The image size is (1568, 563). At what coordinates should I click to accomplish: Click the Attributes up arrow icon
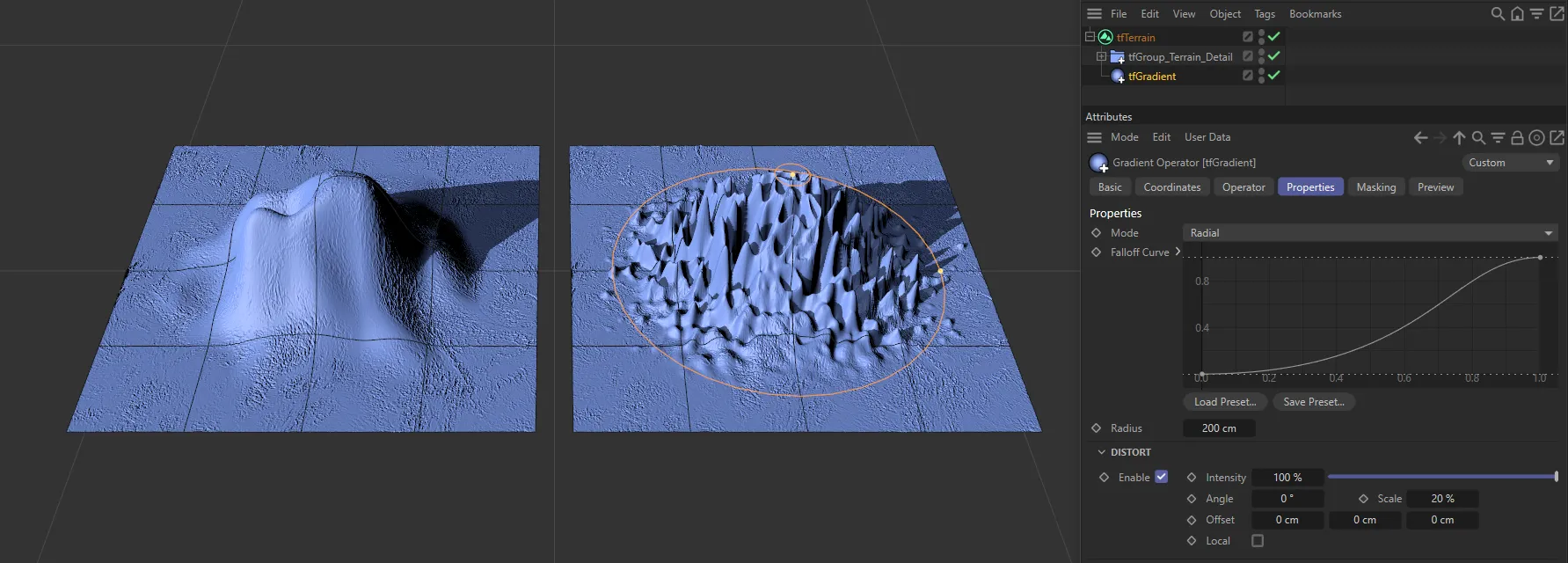(1459, 138)
